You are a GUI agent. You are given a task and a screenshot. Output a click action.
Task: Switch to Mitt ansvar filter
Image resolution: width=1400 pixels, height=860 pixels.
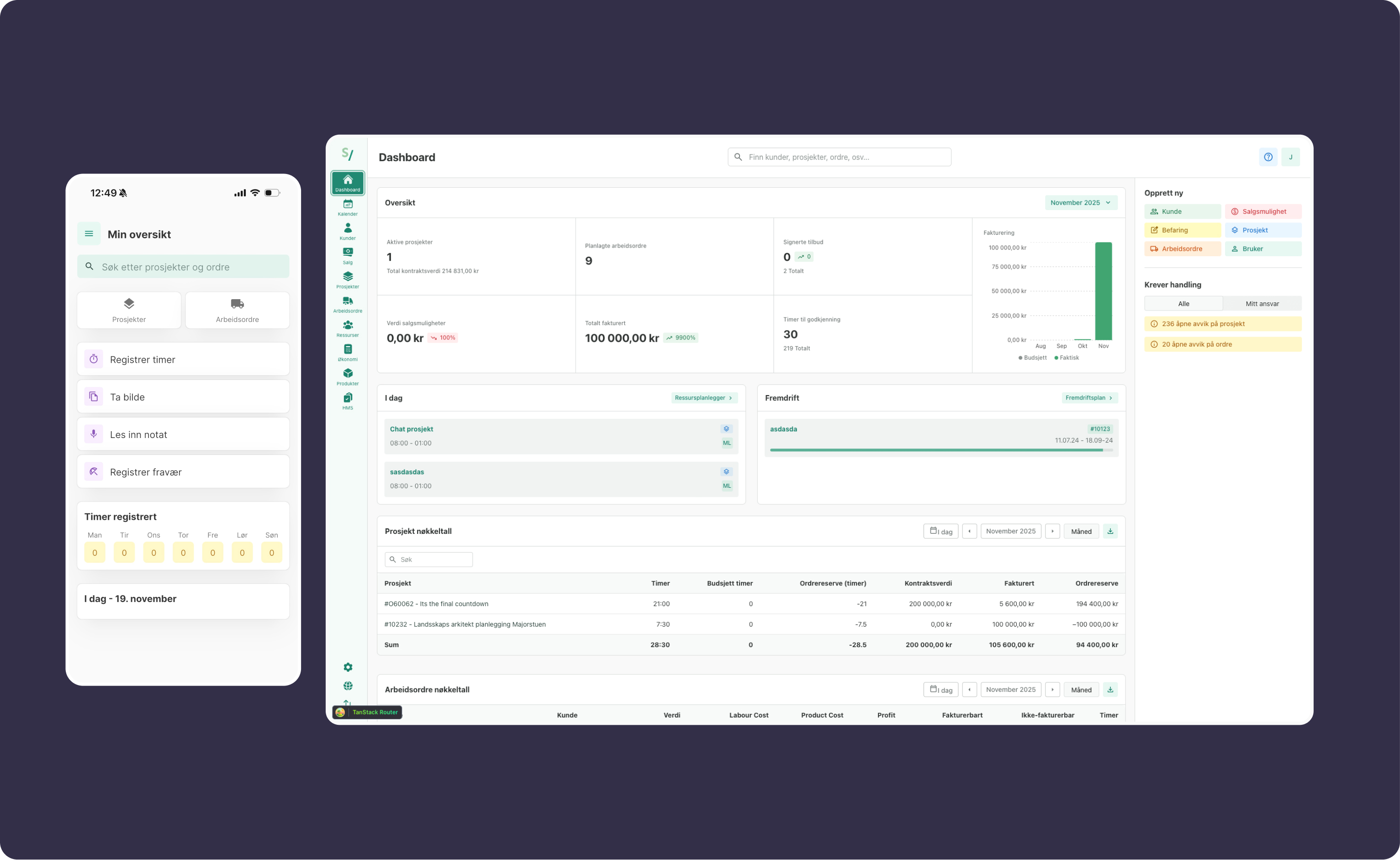1262,304
